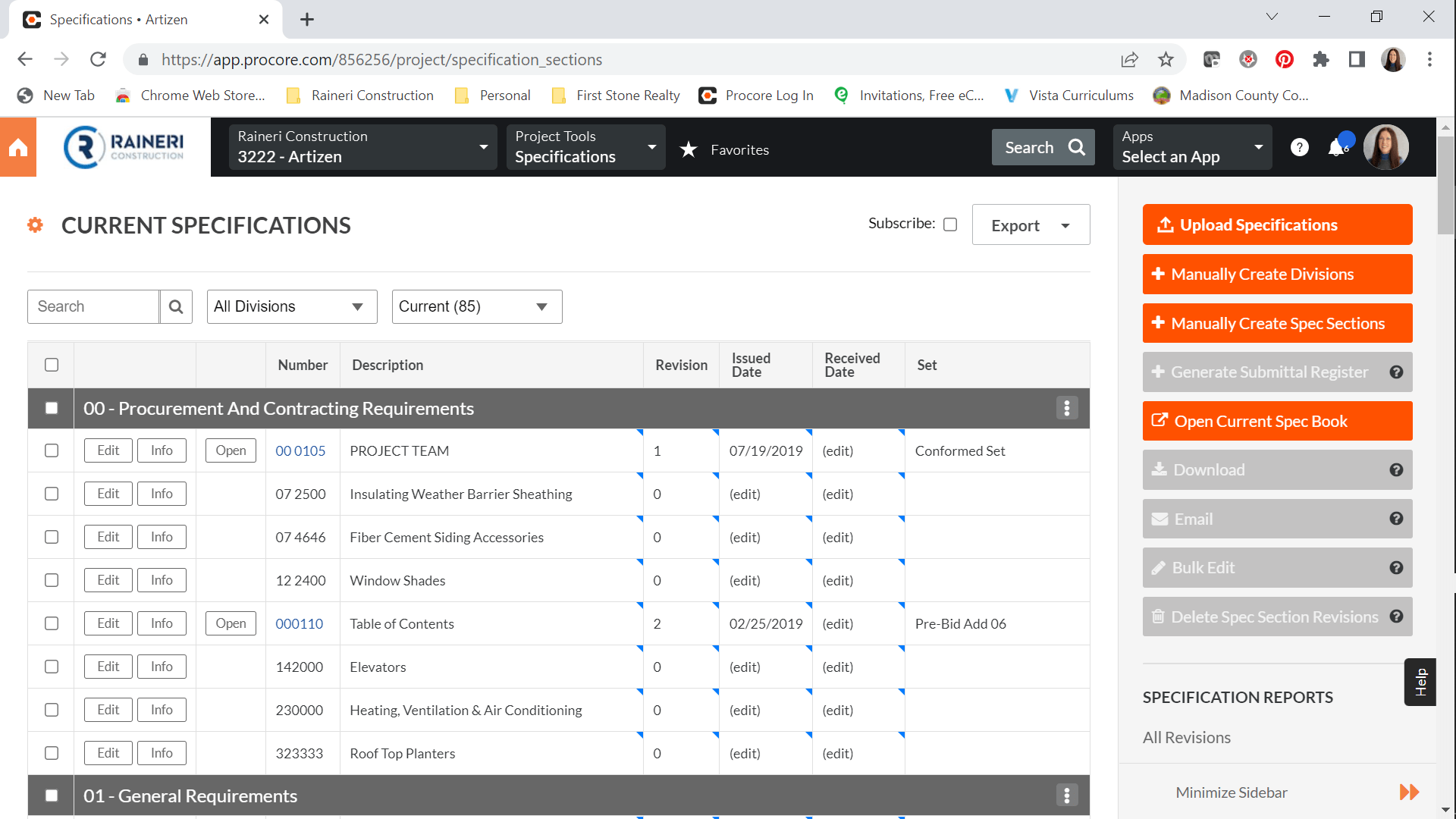Viewport: 1456px width, 819px height.
Task: Bookmark page with Chrome star icon
Action: 1166,60
